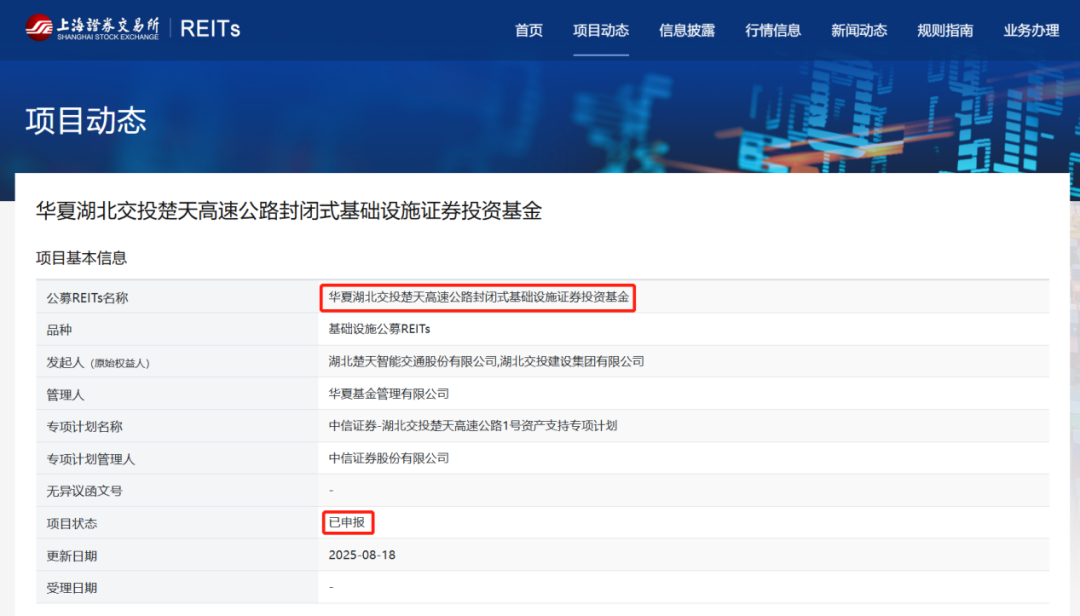This screenshot has height=616, width=1080.
Task: Click the 项目基本信息 section heading
Action: tap(82, 258)
